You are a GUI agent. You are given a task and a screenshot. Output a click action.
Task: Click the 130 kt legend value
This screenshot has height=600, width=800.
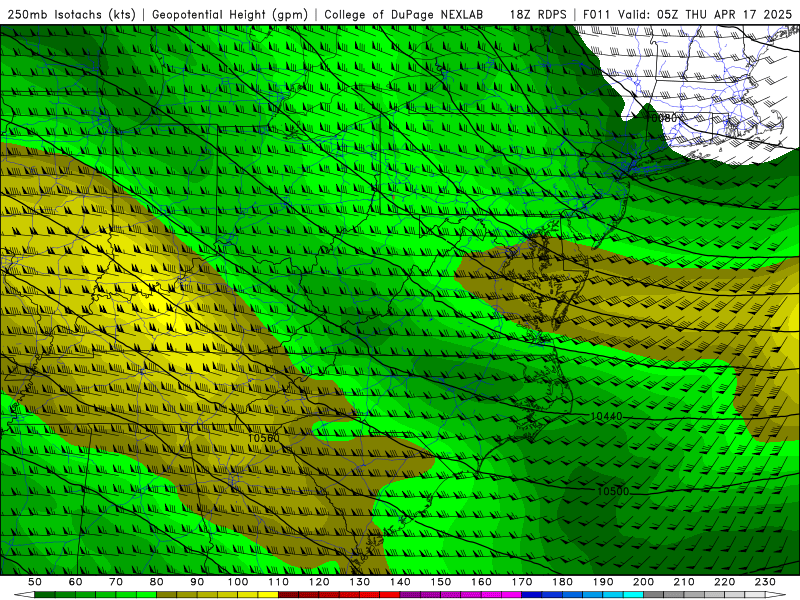pos(360,582)
